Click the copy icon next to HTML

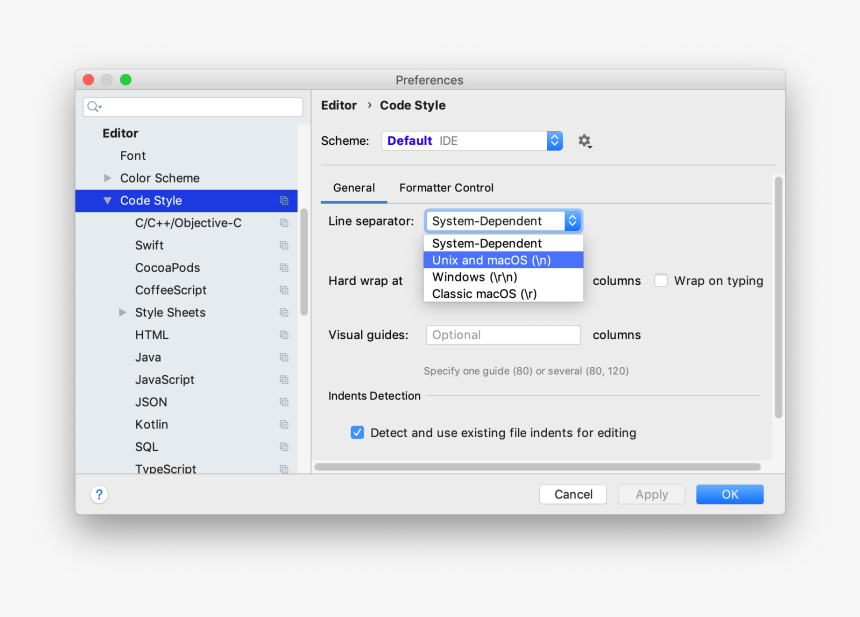(x=284, y=335)
